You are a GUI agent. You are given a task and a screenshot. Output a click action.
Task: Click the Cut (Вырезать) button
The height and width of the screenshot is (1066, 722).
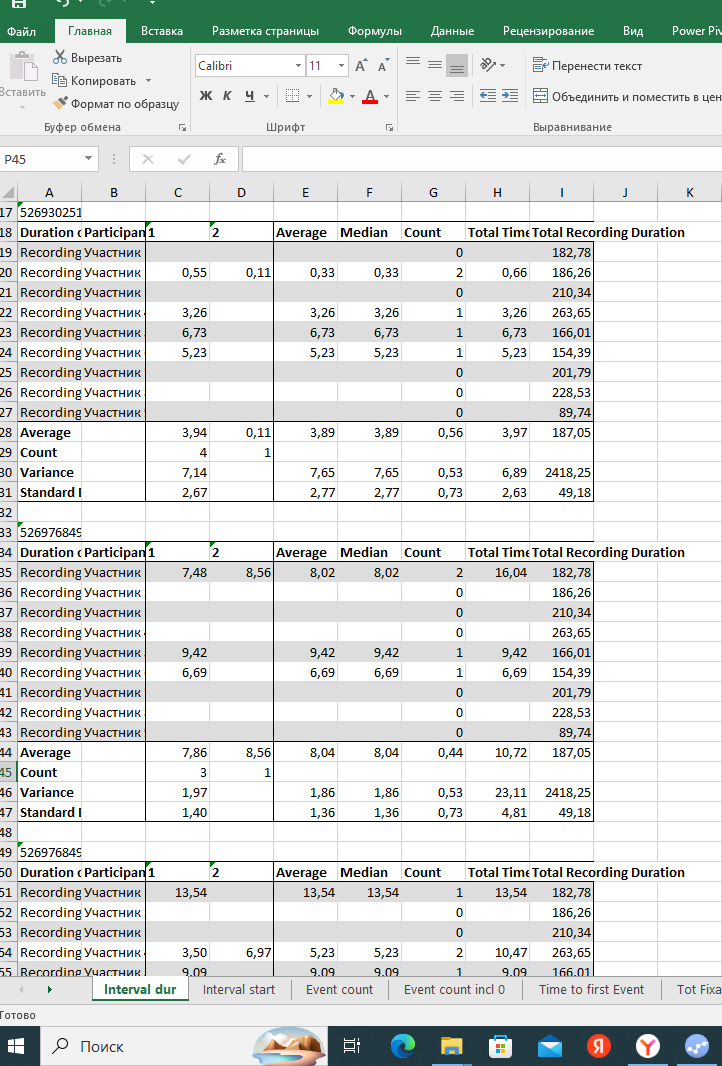click(x=88, y=58)
